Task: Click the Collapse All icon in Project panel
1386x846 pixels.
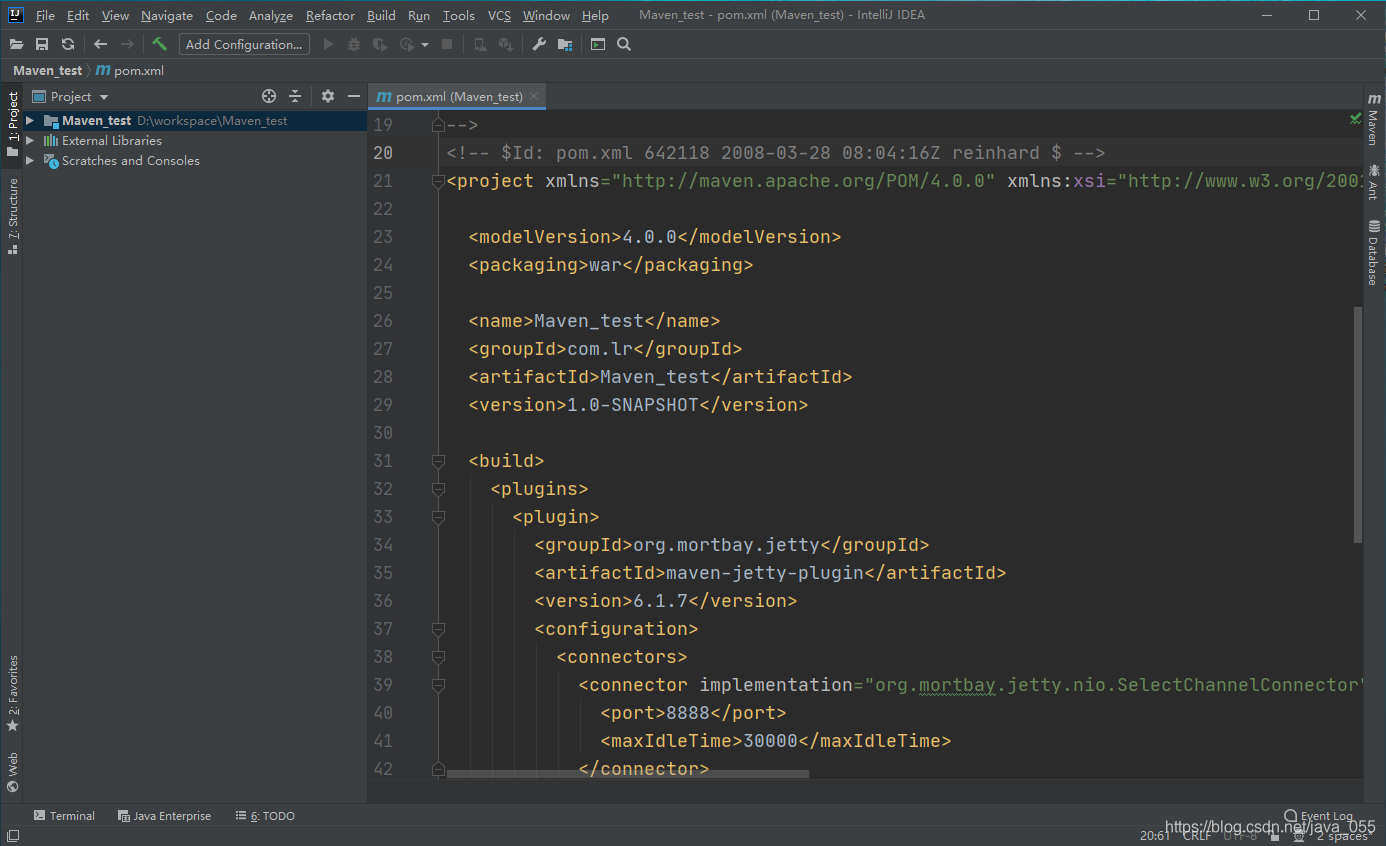Action: point(295,96)
